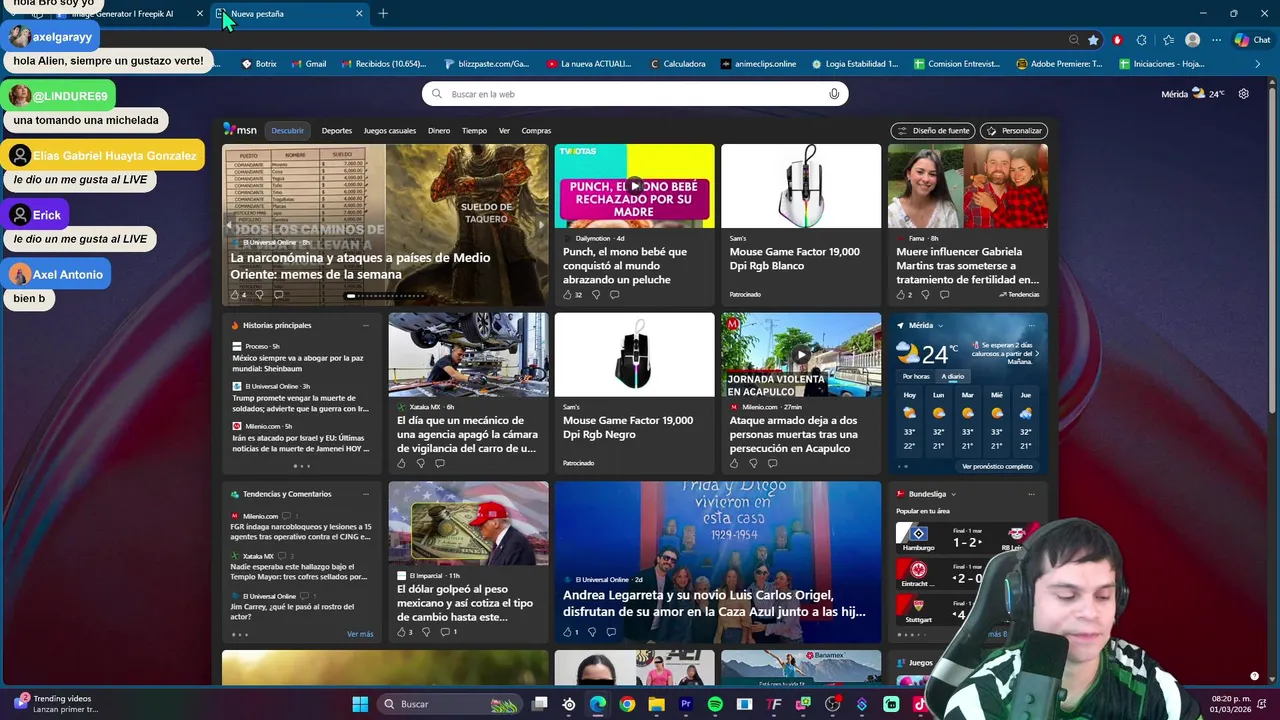The width and height of the screenshot is (1280, 720).
Task: Click the Personalizar button
Action: (x=1014, y=131)
